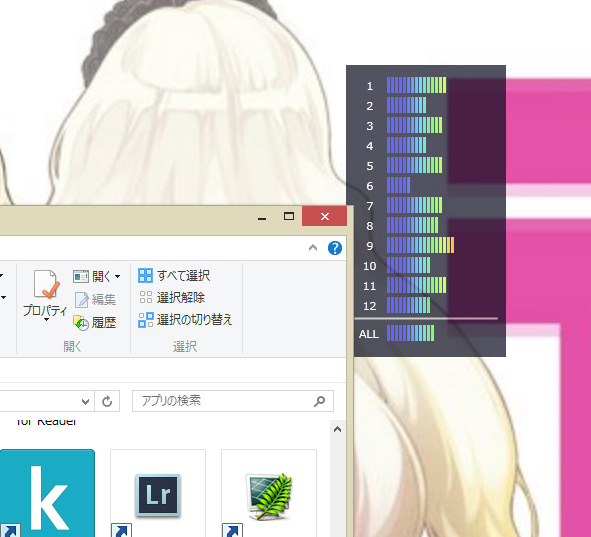Screen dimensions: 591x537
Task: Open the address bar history dropdown
Action: point(86,402)
